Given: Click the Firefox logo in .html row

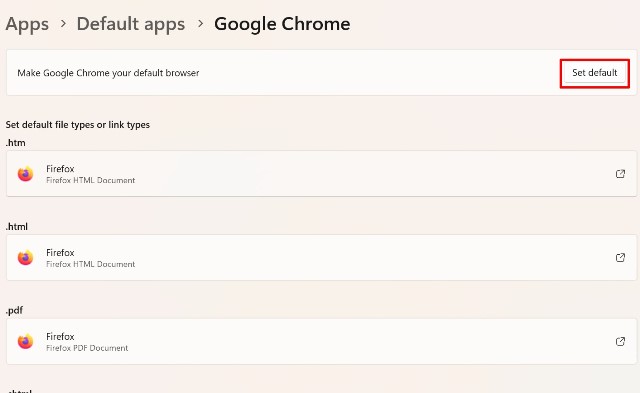Looking at the screenshot, I should [x=25, y=258].
